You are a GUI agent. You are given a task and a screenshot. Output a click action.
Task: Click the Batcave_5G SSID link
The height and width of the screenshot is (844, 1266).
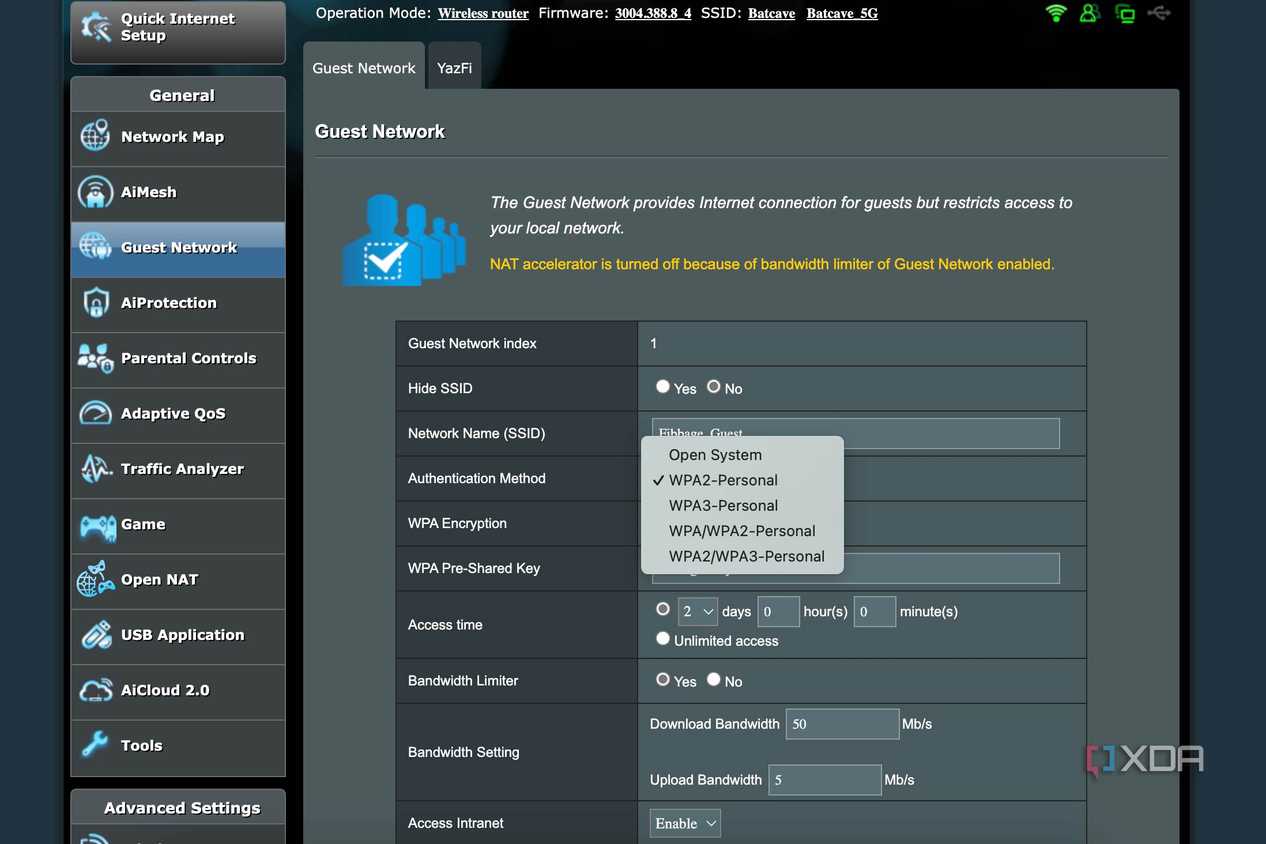coord(842,14)
